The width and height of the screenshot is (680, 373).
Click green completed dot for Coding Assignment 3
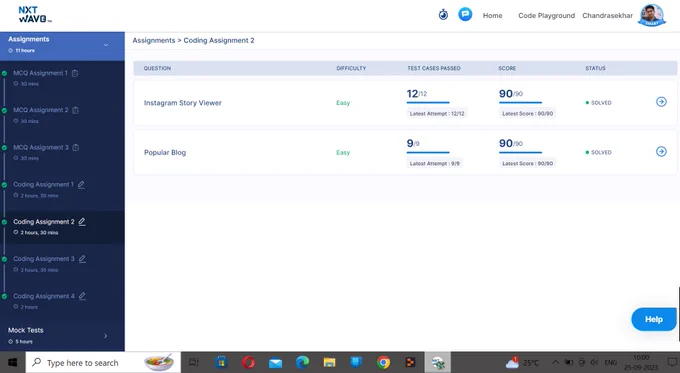pyautogui.click(x=4, y=259)
